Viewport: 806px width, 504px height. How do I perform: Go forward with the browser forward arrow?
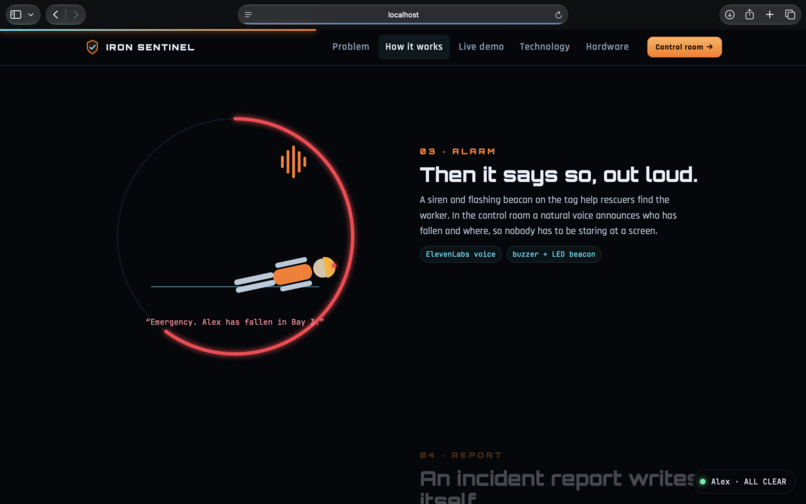(76, 14)
